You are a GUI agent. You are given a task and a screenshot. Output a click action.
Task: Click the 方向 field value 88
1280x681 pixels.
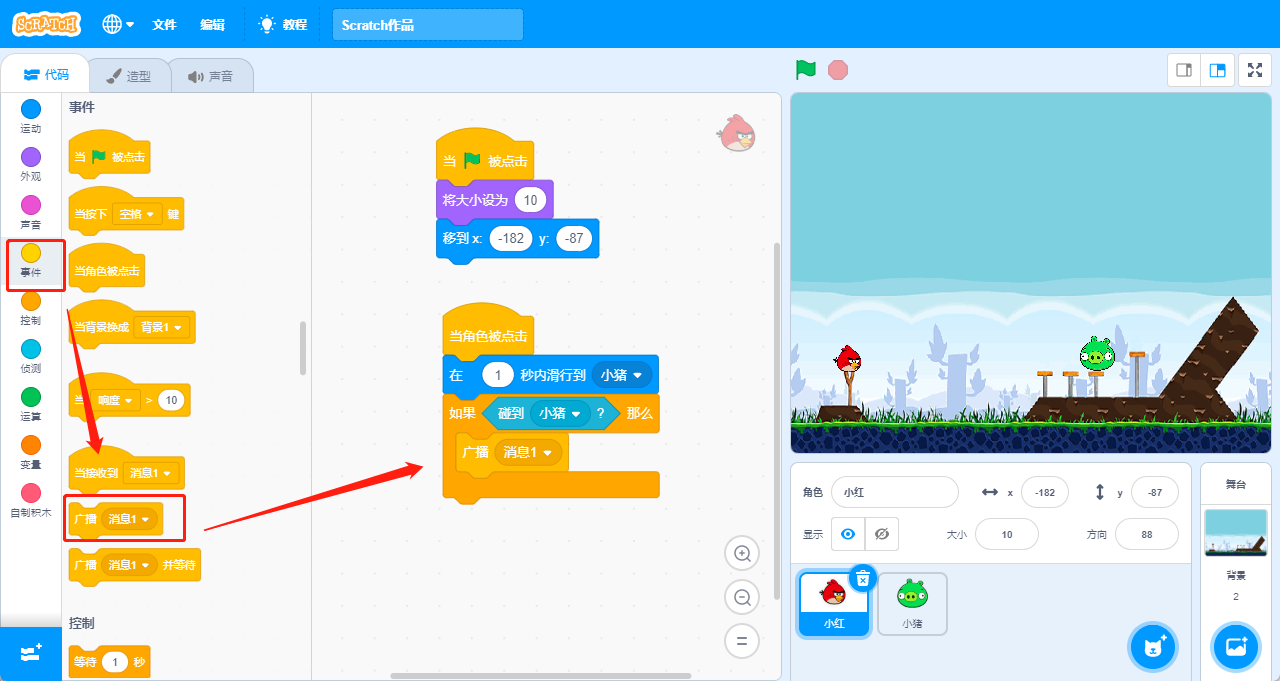pos(1146,534)
